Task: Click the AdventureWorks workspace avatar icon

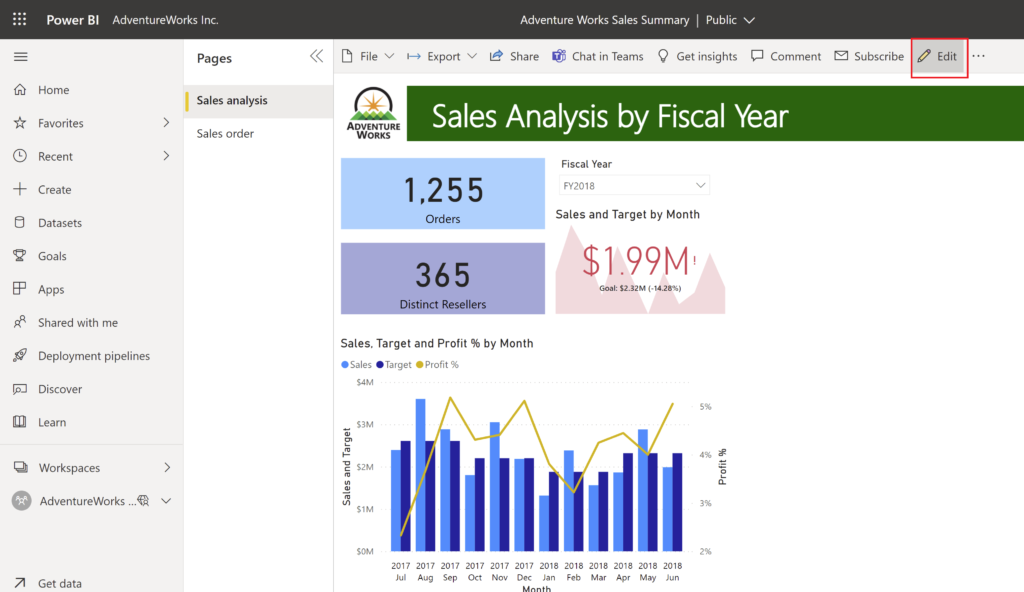Action: pos(22,501)
